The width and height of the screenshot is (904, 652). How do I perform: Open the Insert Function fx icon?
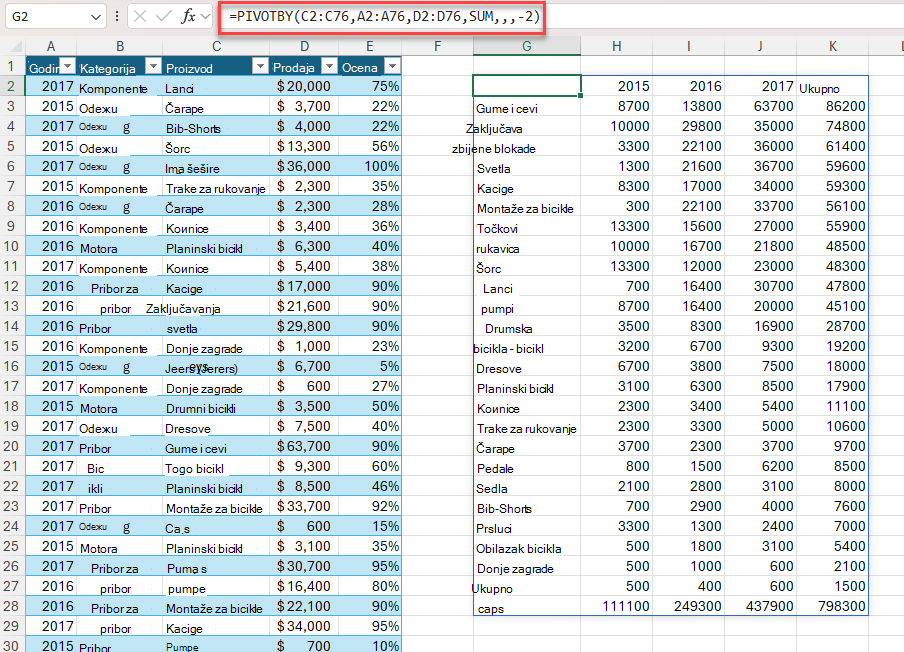(188, 16)
